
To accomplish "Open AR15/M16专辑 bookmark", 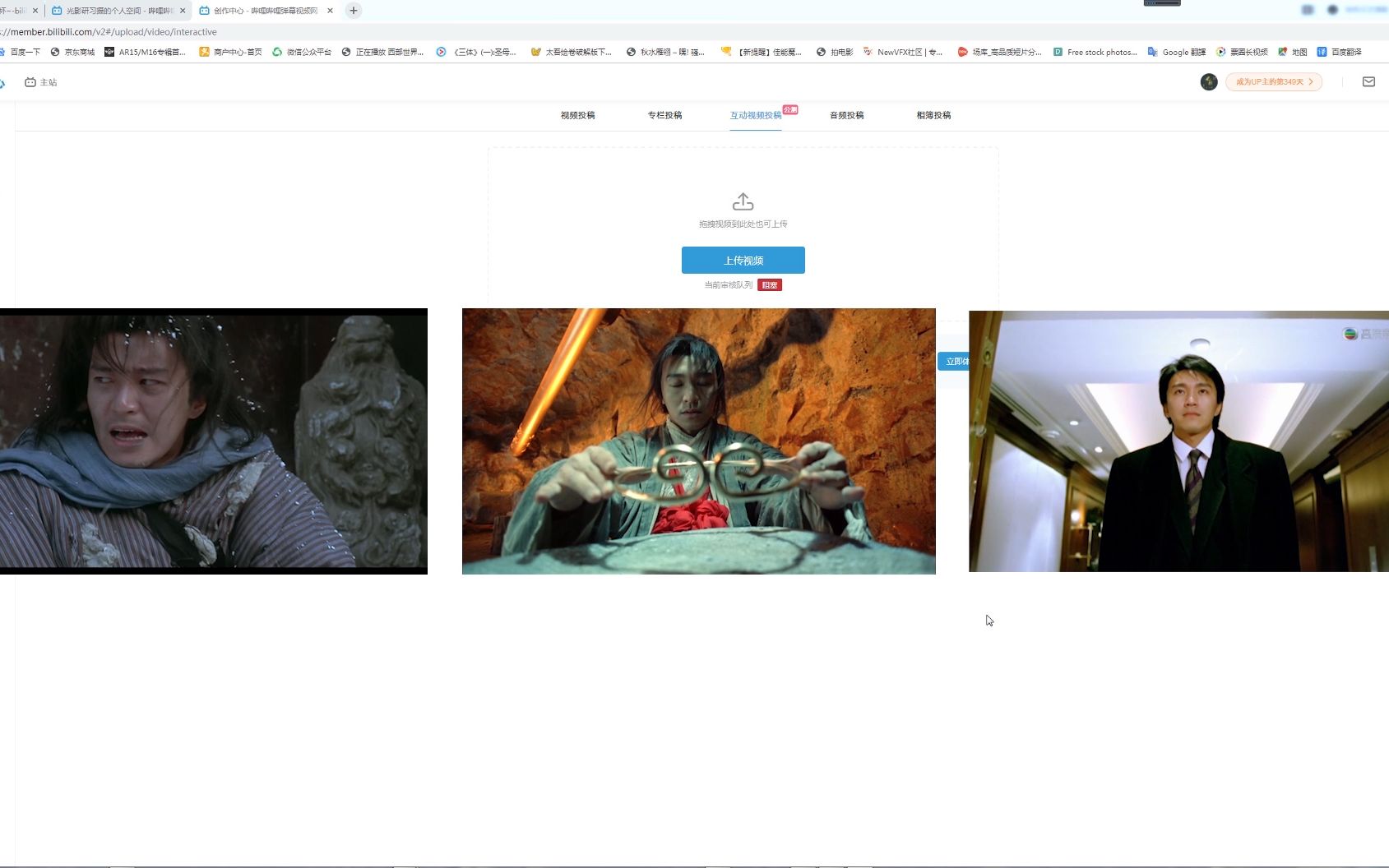I will tap(145, 52).
